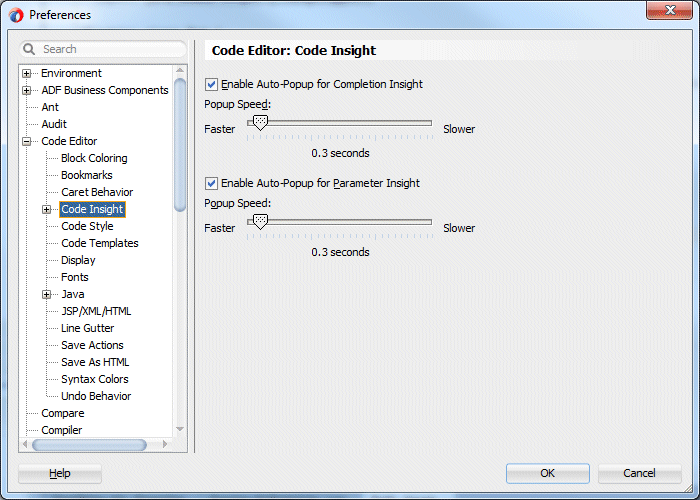Image resolution: width=700 pixels, height=500 pixels.
Task: Select Compare in the preferences tree
Action: pos(62,413)
